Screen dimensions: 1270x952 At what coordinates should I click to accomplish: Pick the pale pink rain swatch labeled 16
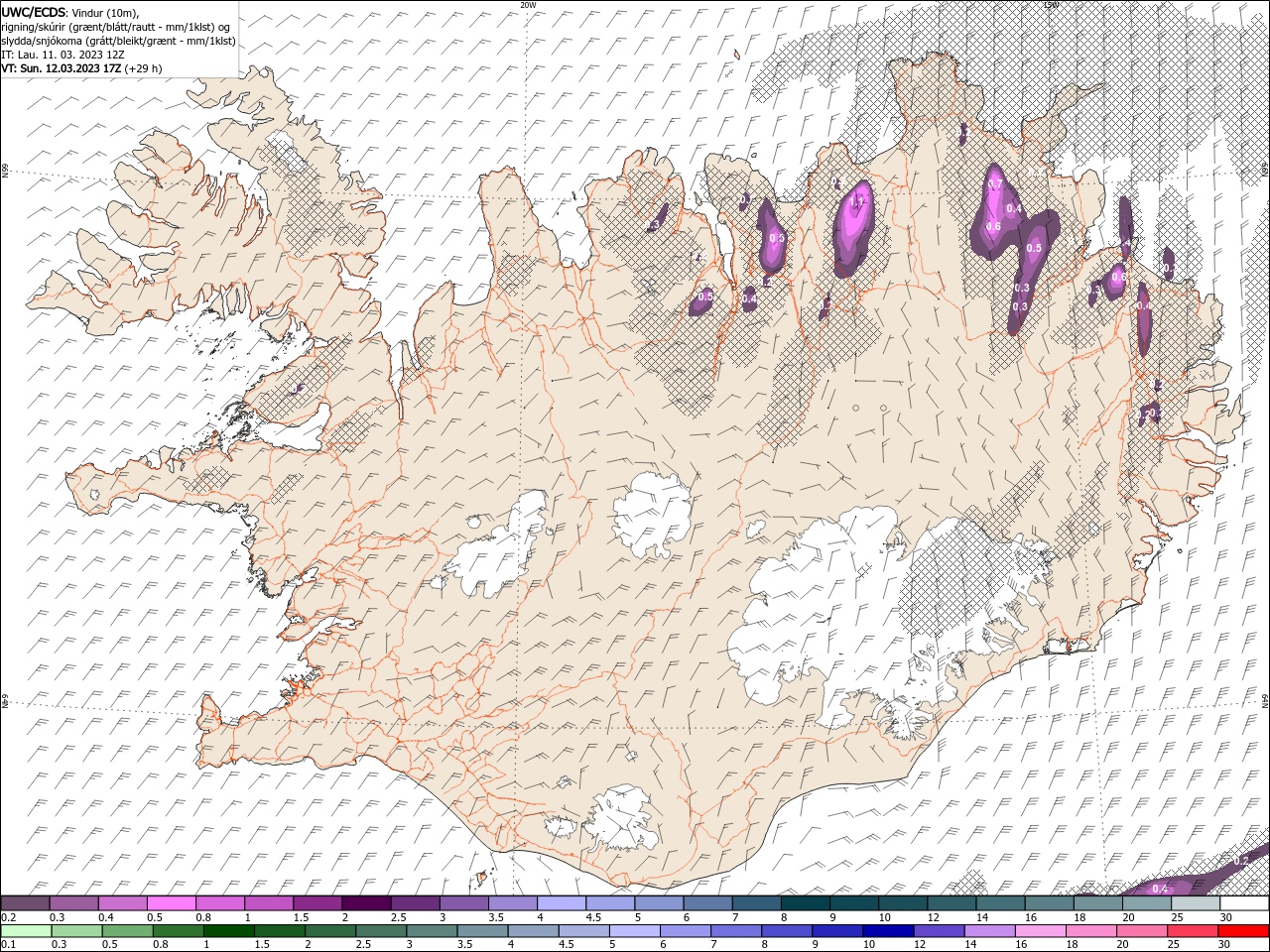pyautogui.click(x=1040, y=931)
